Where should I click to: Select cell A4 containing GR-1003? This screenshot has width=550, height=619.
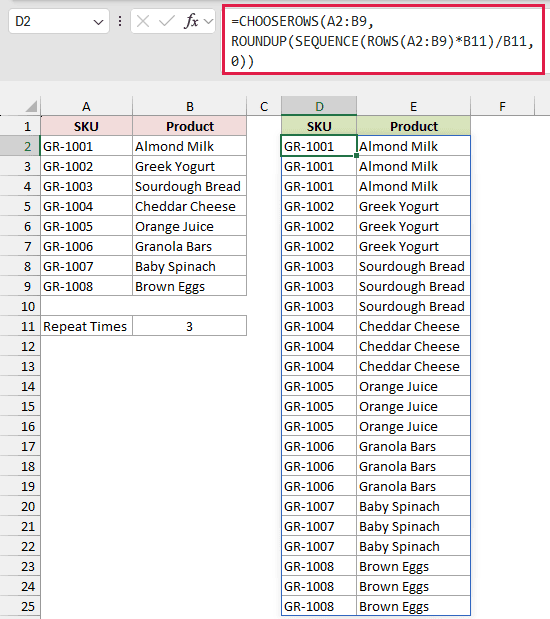tap(86, 186)
